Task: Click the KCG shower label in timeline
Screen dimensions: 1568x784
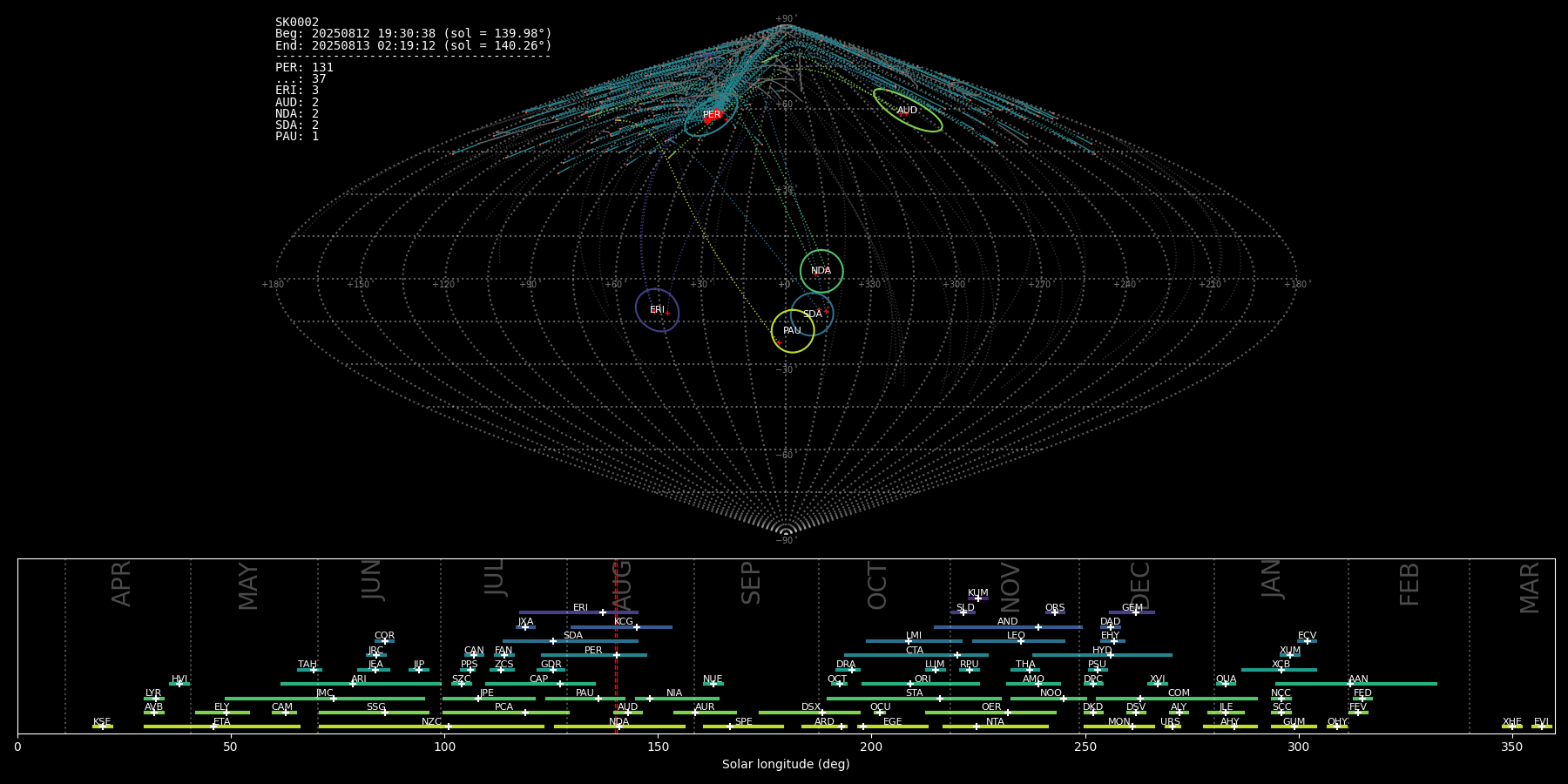Action: pos(624,622)
